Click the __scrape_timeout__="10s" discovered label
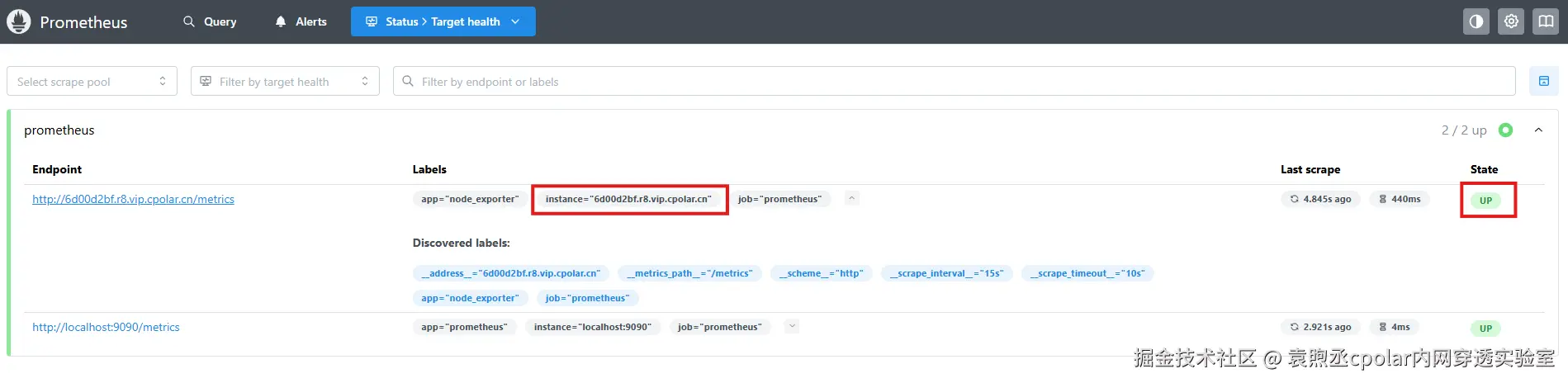This screenshot has height=383, width=1568. [1087, 273]
